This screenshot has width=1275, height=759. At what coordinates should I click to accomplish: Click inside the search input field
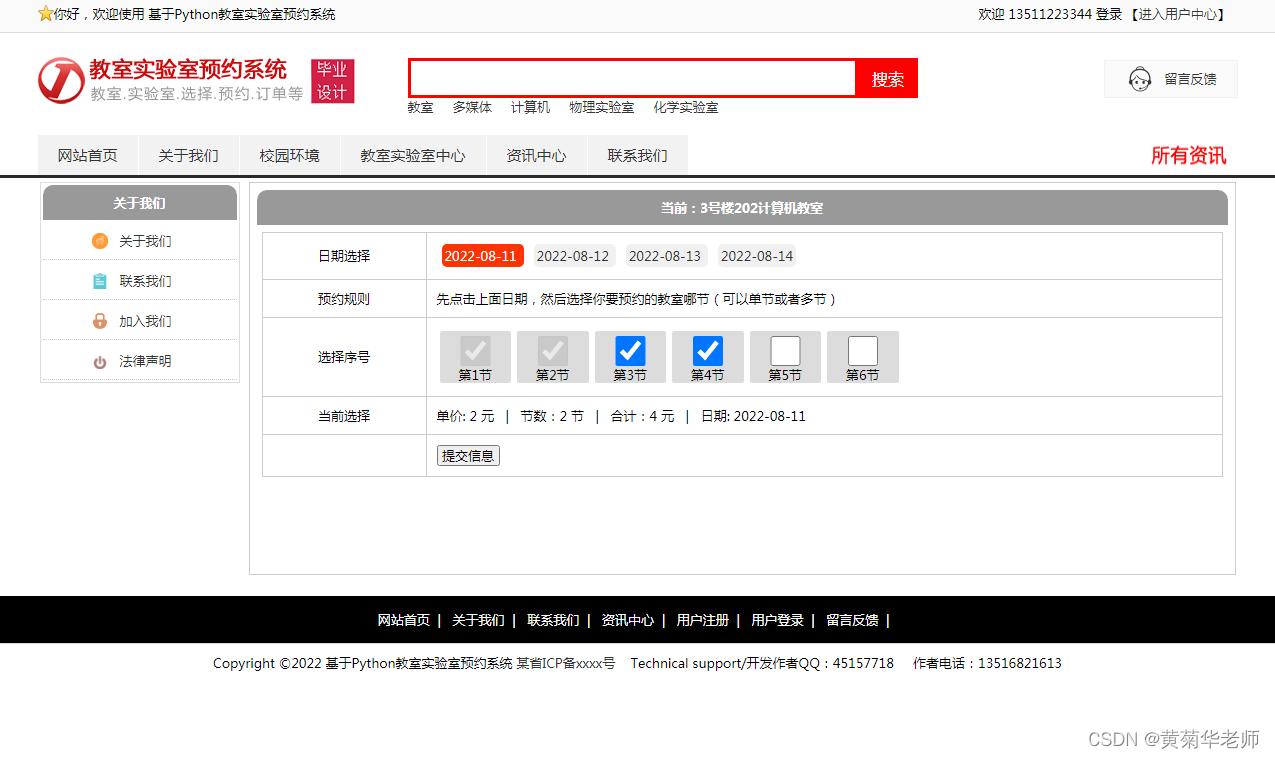tap(630, 78)
